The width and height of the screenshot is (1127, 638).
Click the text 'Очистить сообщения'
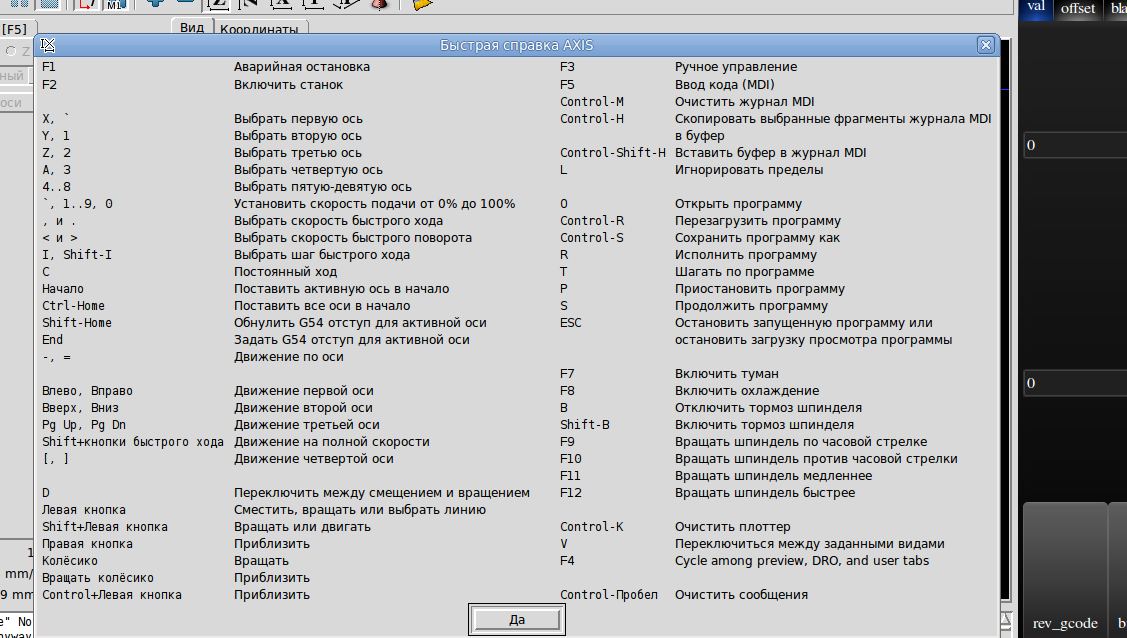coord(741,595)
